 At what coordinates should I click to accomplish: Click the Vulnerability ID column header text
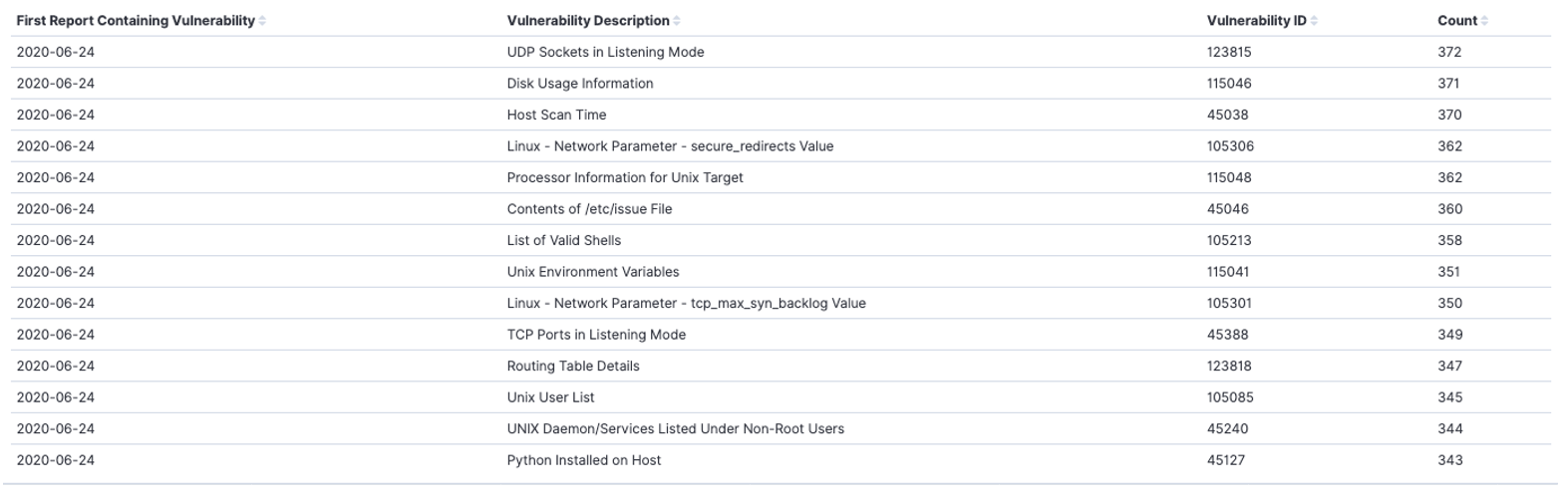[1256, 21]
